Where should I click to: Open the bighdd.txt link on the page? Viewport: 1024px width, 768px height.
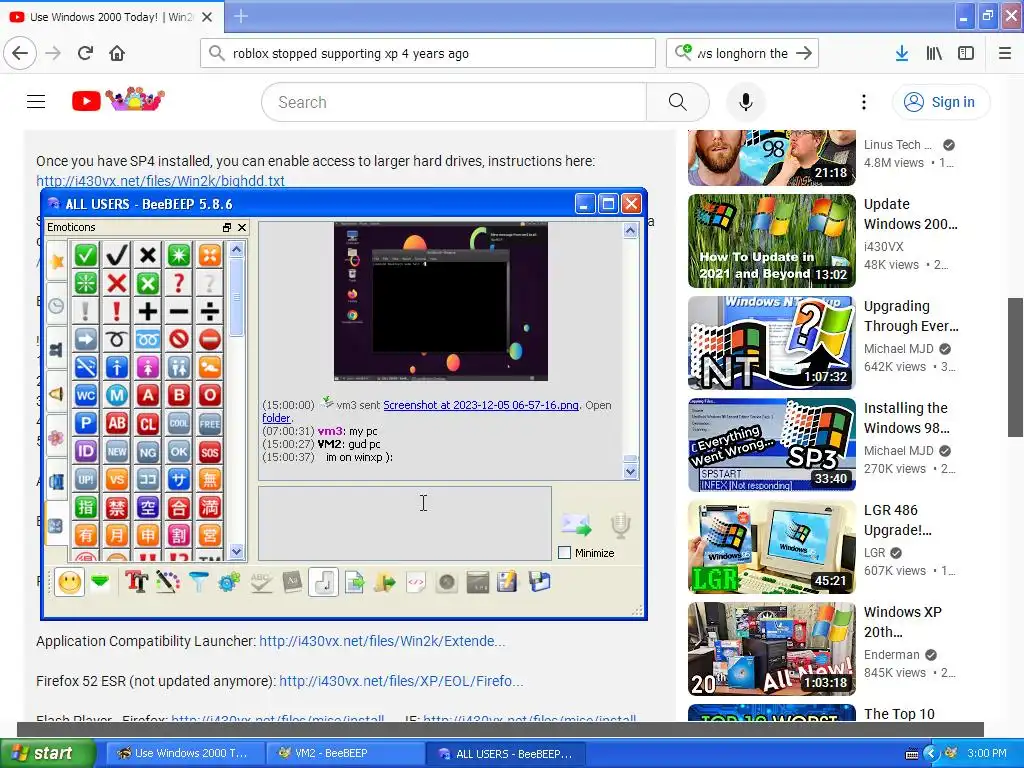161,181
